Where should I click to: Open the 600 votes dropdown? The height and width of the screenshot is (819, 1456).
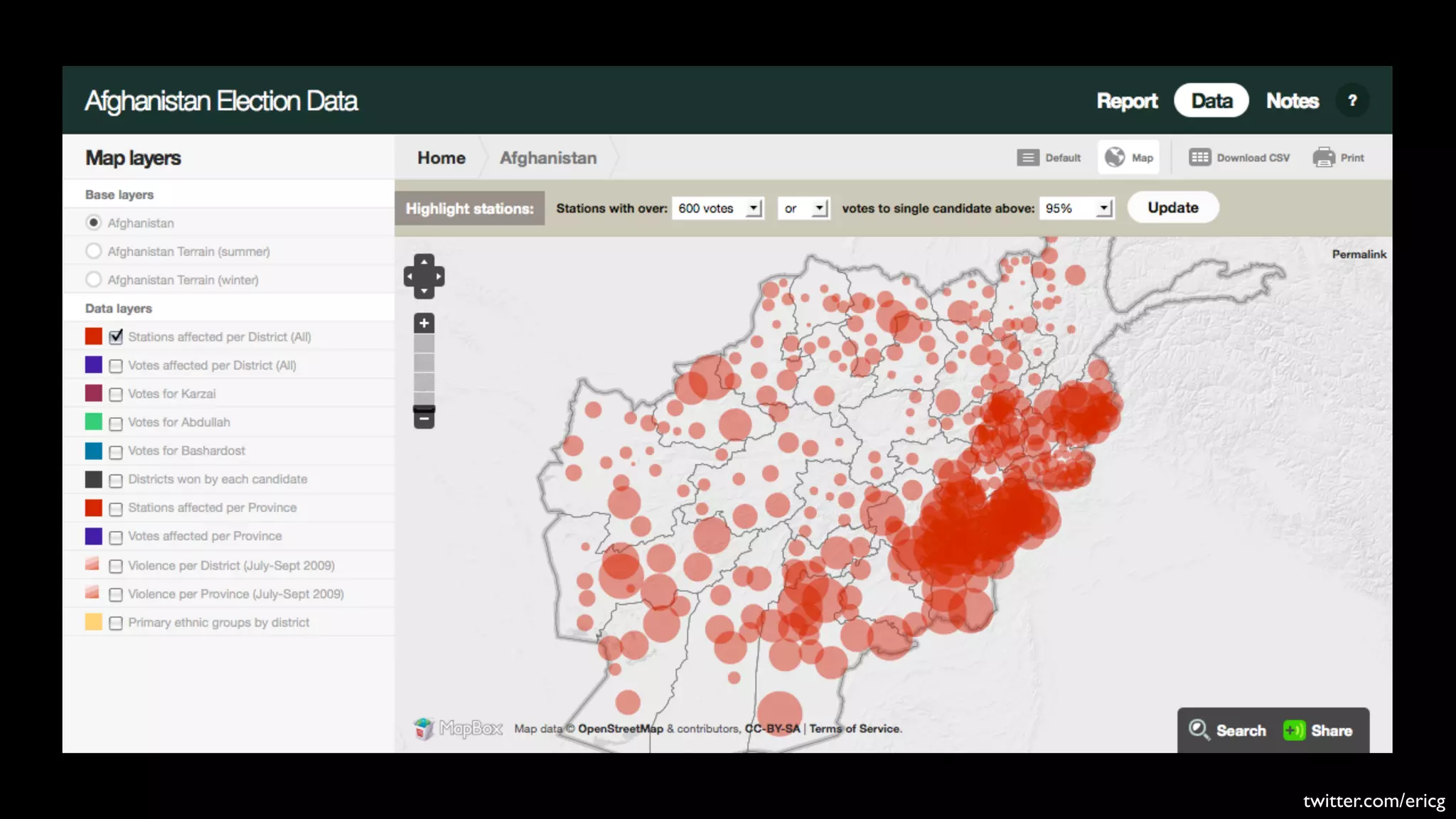[718, 208]
